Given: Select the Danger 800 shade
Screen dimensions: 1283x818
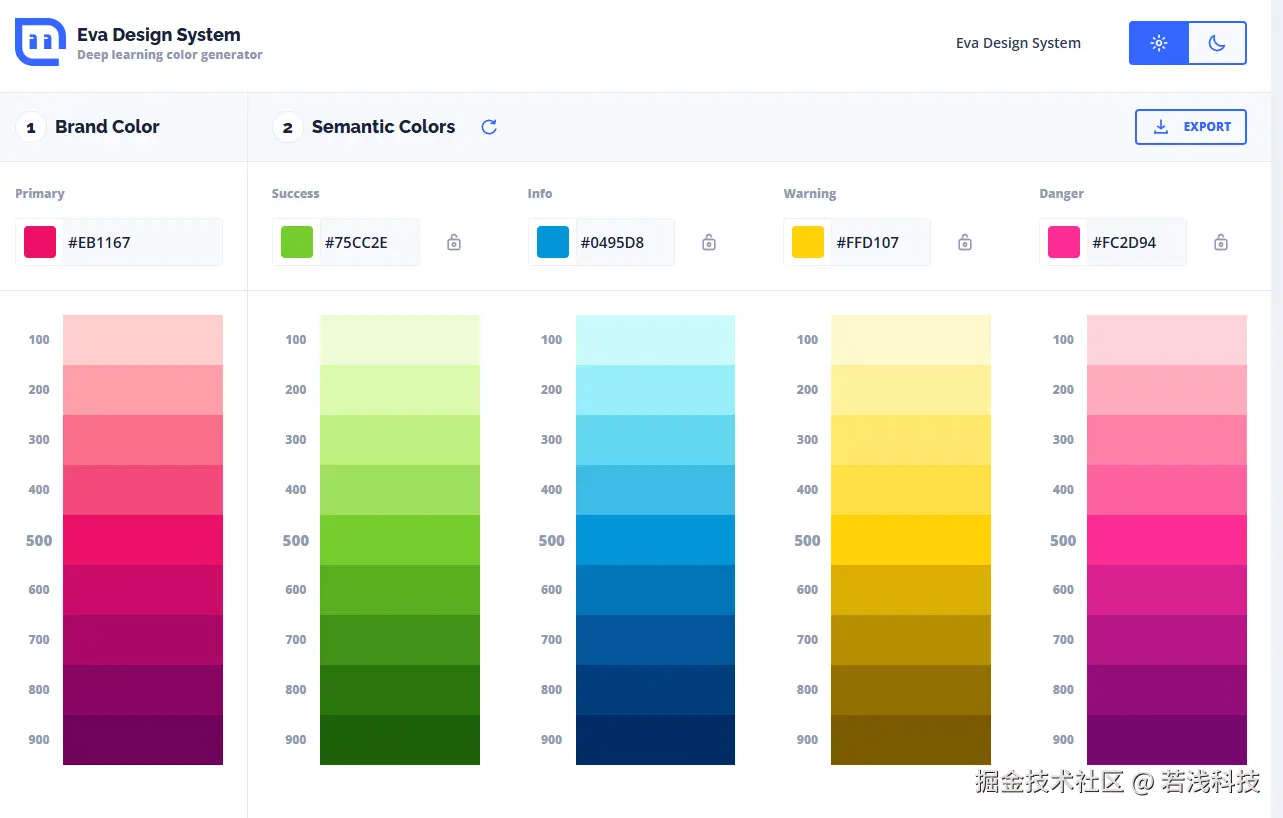Looking at the screenshot, I should coord(1167,690).
